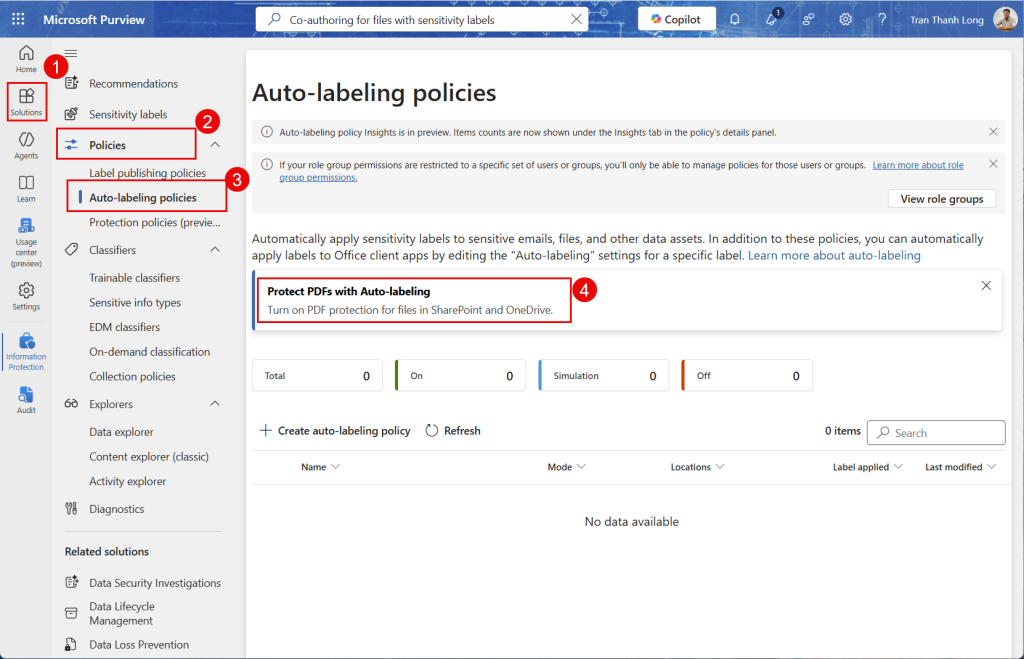Open Learn more about auto-labeling link
Viewport: 1024px width, 659px height.
coord(834,256)
